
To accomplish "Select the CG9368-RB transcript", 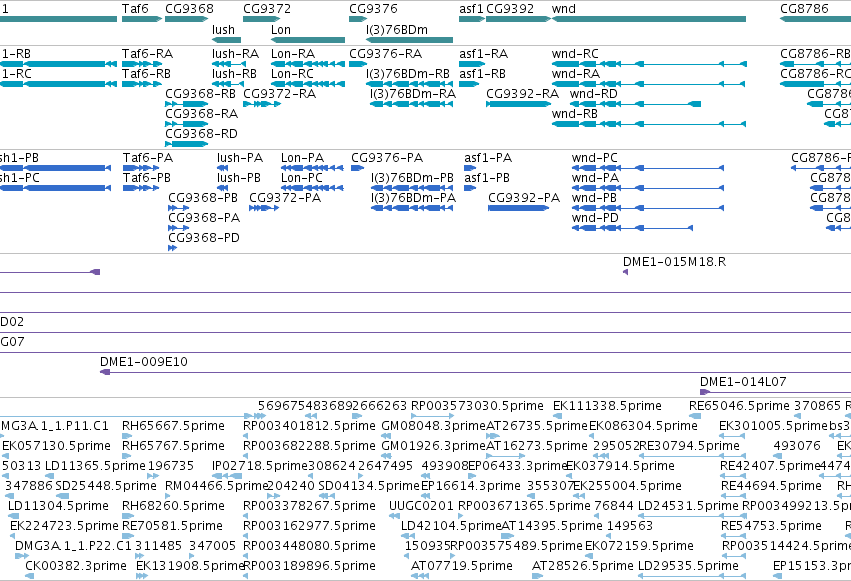I will pos(187,104).
